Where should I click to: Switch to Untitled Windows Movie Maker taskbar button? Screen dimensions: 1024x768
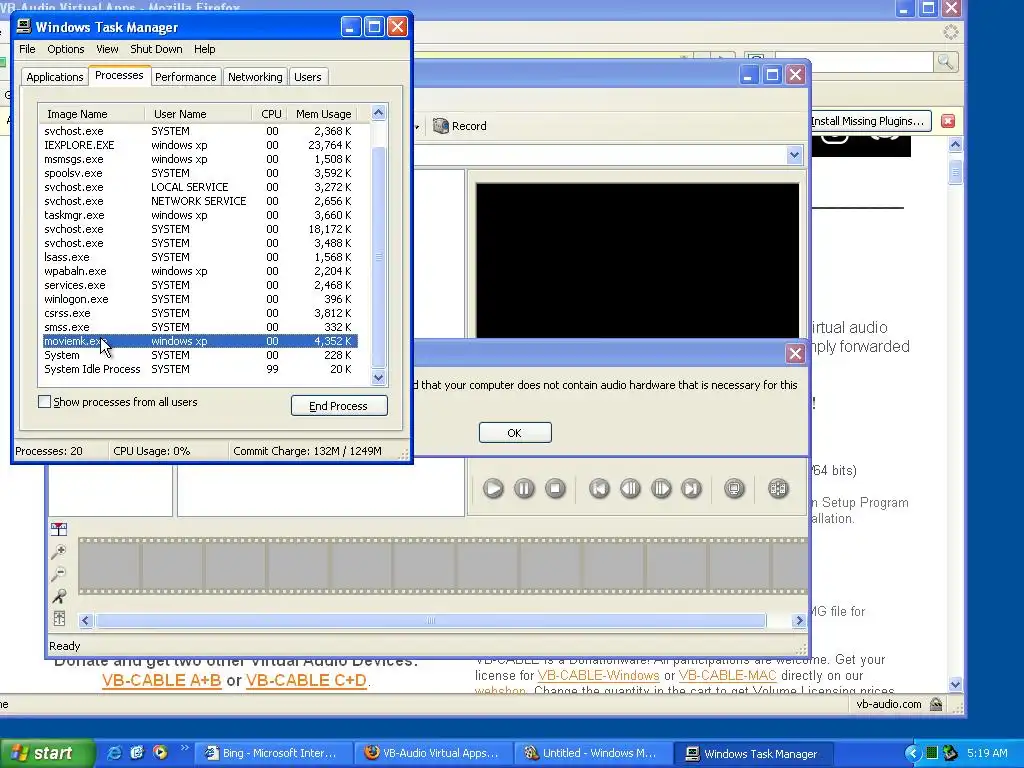pyautogui.click(x=594, y=753)
